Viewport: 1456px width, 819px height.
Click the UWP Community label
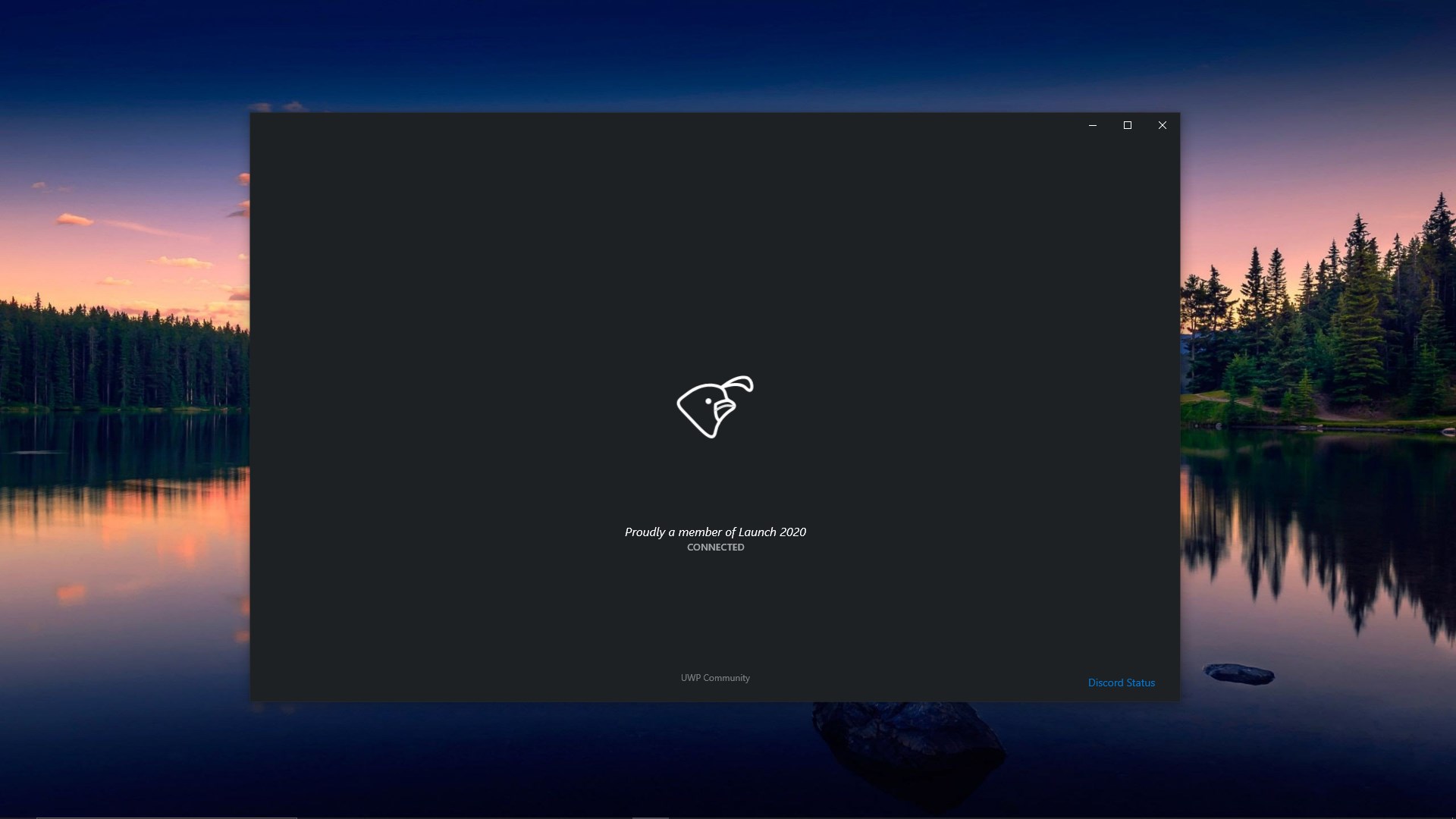714,677
